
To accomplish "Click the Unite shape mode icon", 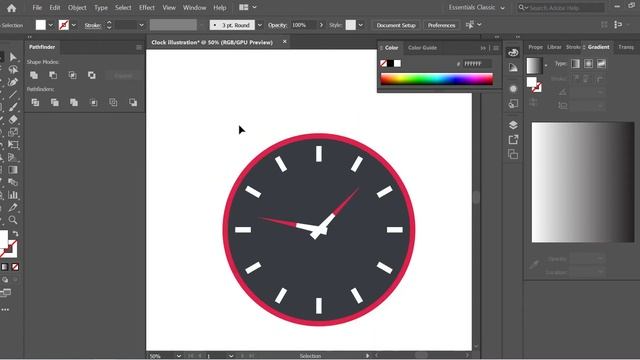I will [x=34, y=75].
